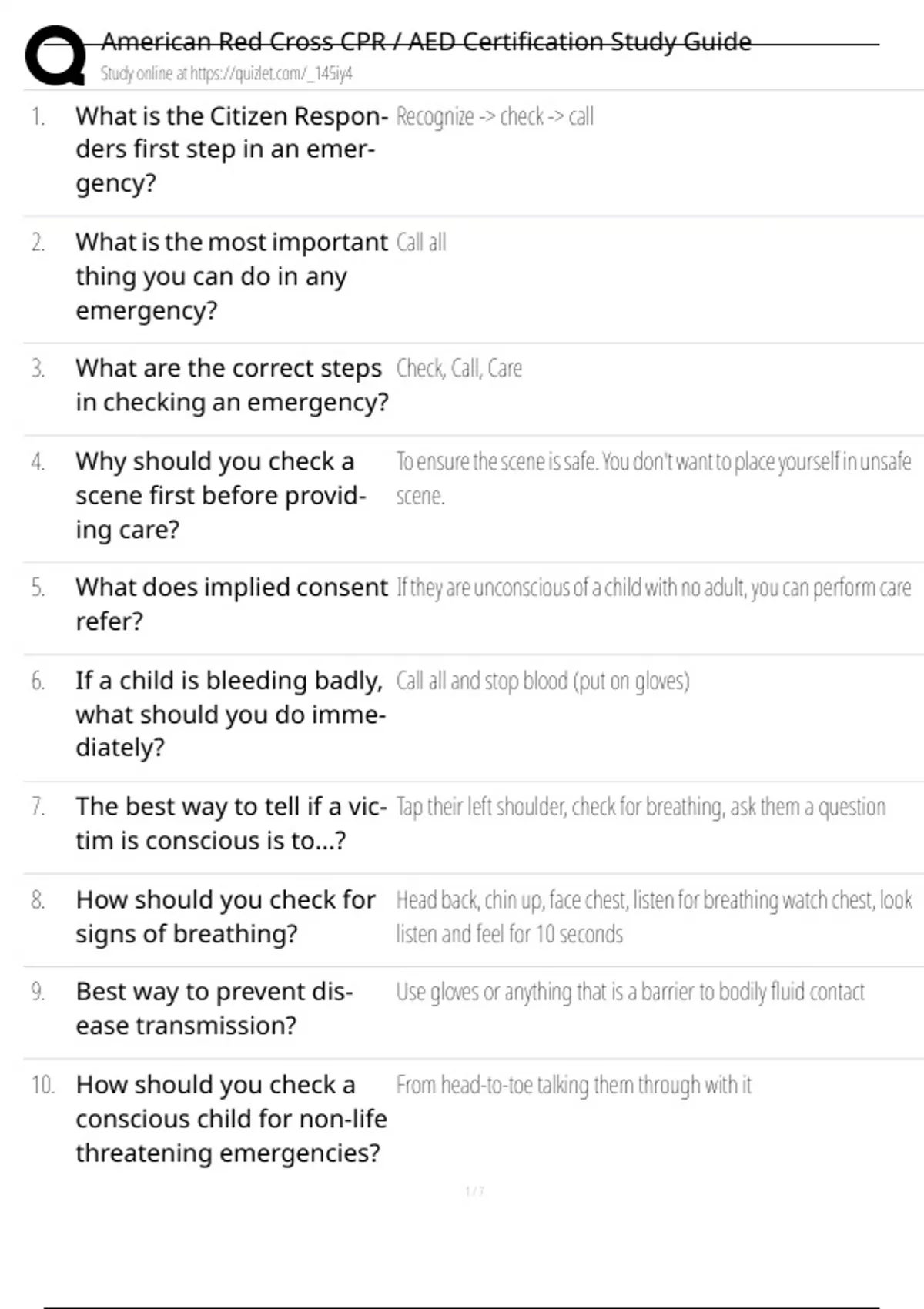This screenshot has height=1309, width=924.
Task: Select question 3 about correct checking steps
Action: [x=230, y=385]
